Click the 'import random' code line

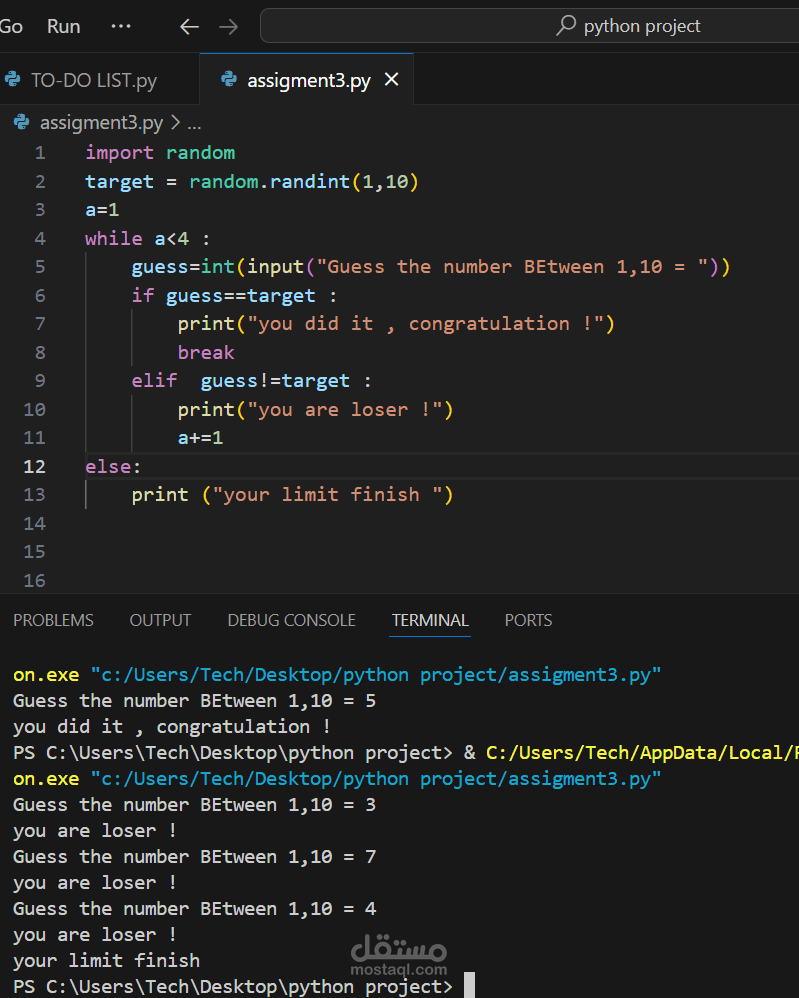coord(160,153)
